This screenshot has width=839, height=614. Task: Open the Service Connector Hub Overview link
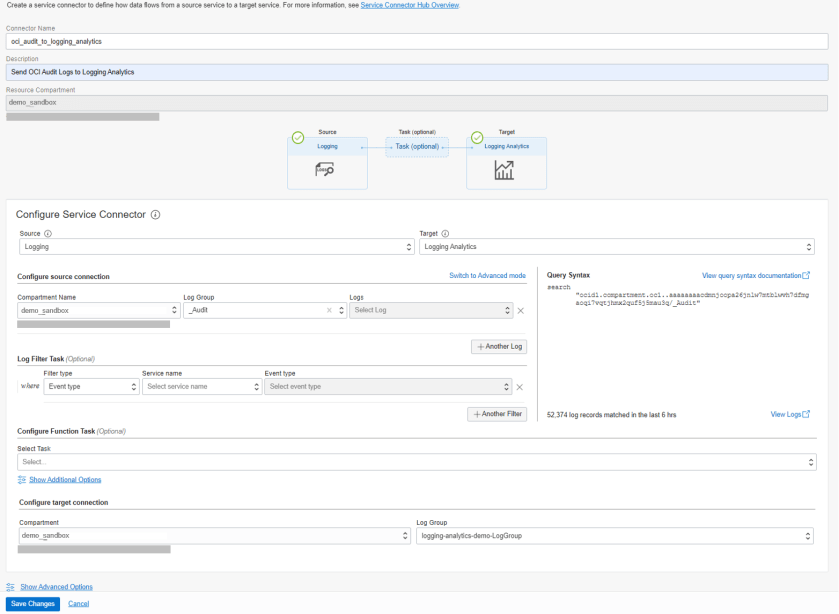pos(413,5)
